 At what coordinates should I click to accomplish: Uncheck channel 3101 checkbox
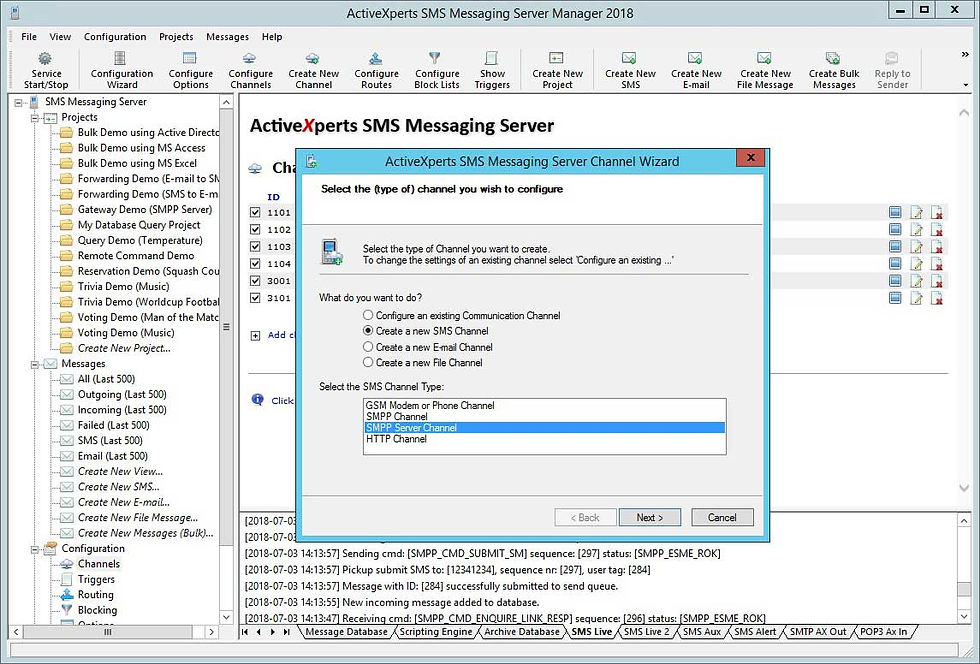tap(255, 298)
